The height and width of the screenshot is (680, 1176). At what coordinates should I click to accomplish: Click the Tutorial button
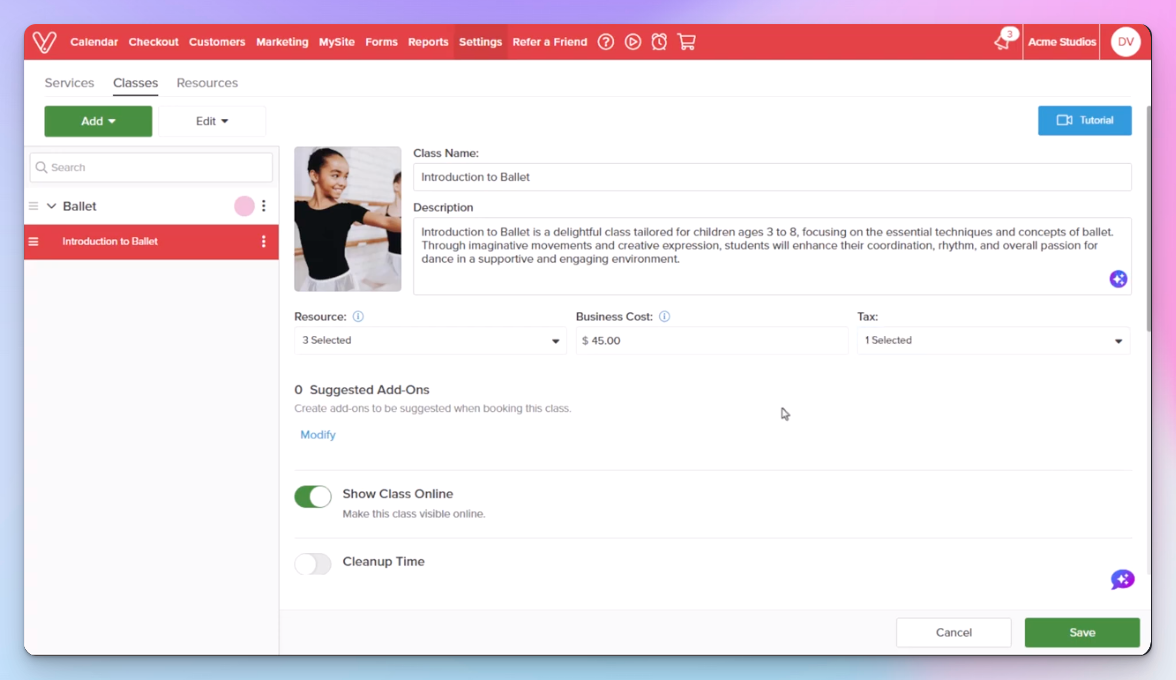click(x=1084, y=120)
